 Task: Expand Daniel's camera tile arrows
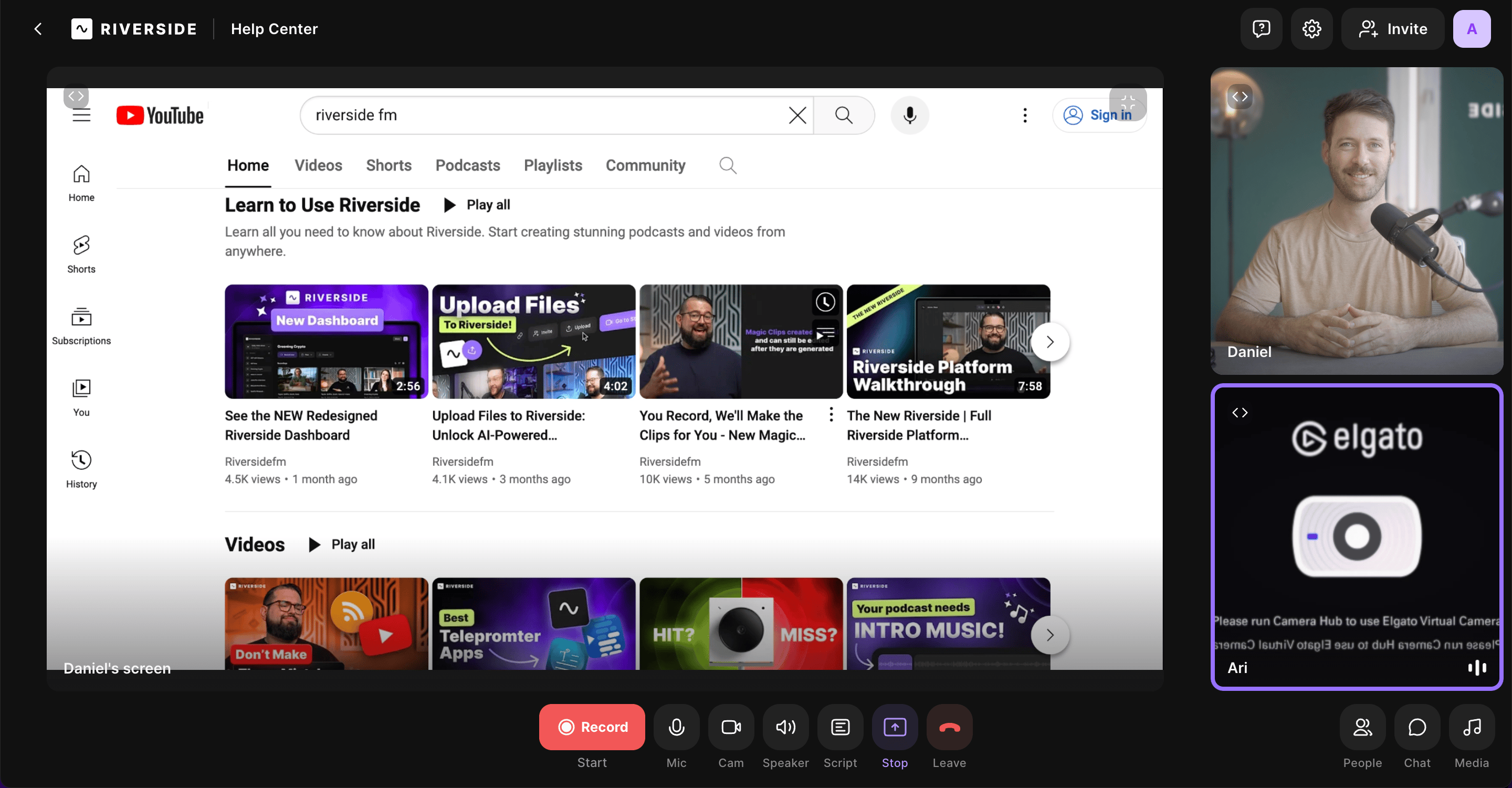tap(1240, 97)
